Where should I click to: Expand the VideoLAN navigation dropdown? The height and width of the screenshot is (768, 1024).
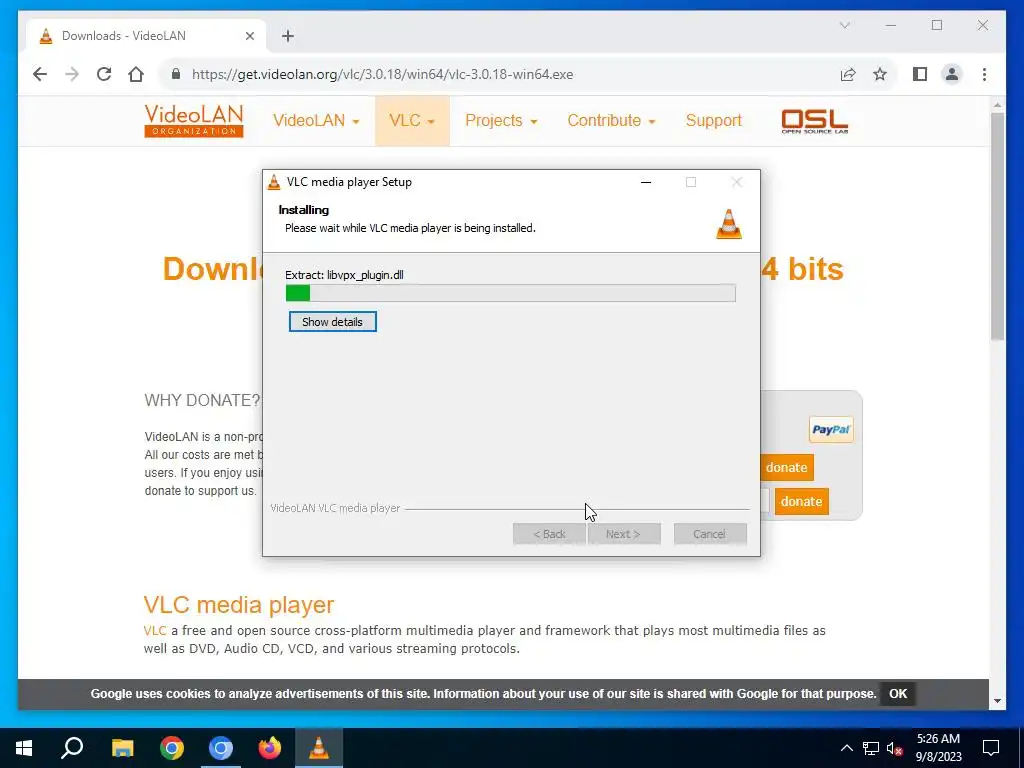tap(316, 121)
